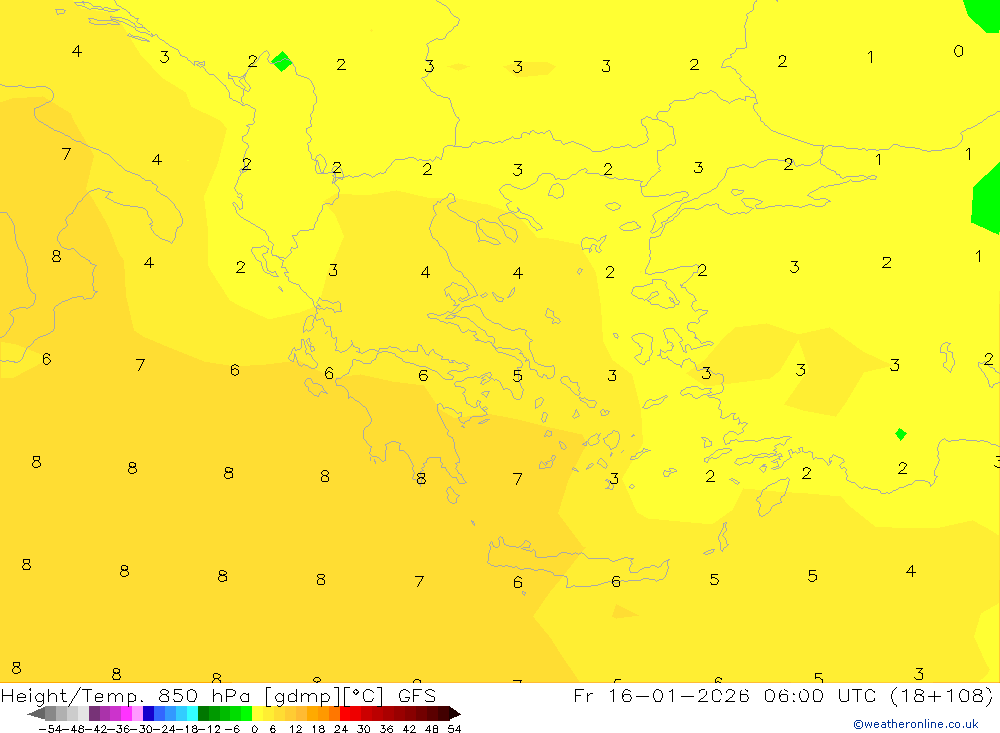Click the "0" temperature value on the map
The image size is (1000, 733).
click(x=958, y=51)
